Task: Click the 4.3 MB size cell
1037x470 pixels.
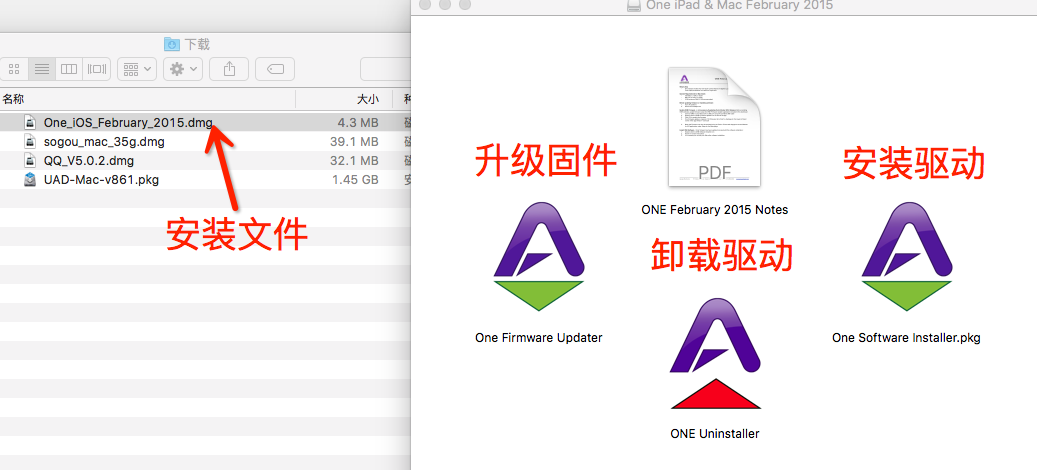Action: (x=358, y=122)
